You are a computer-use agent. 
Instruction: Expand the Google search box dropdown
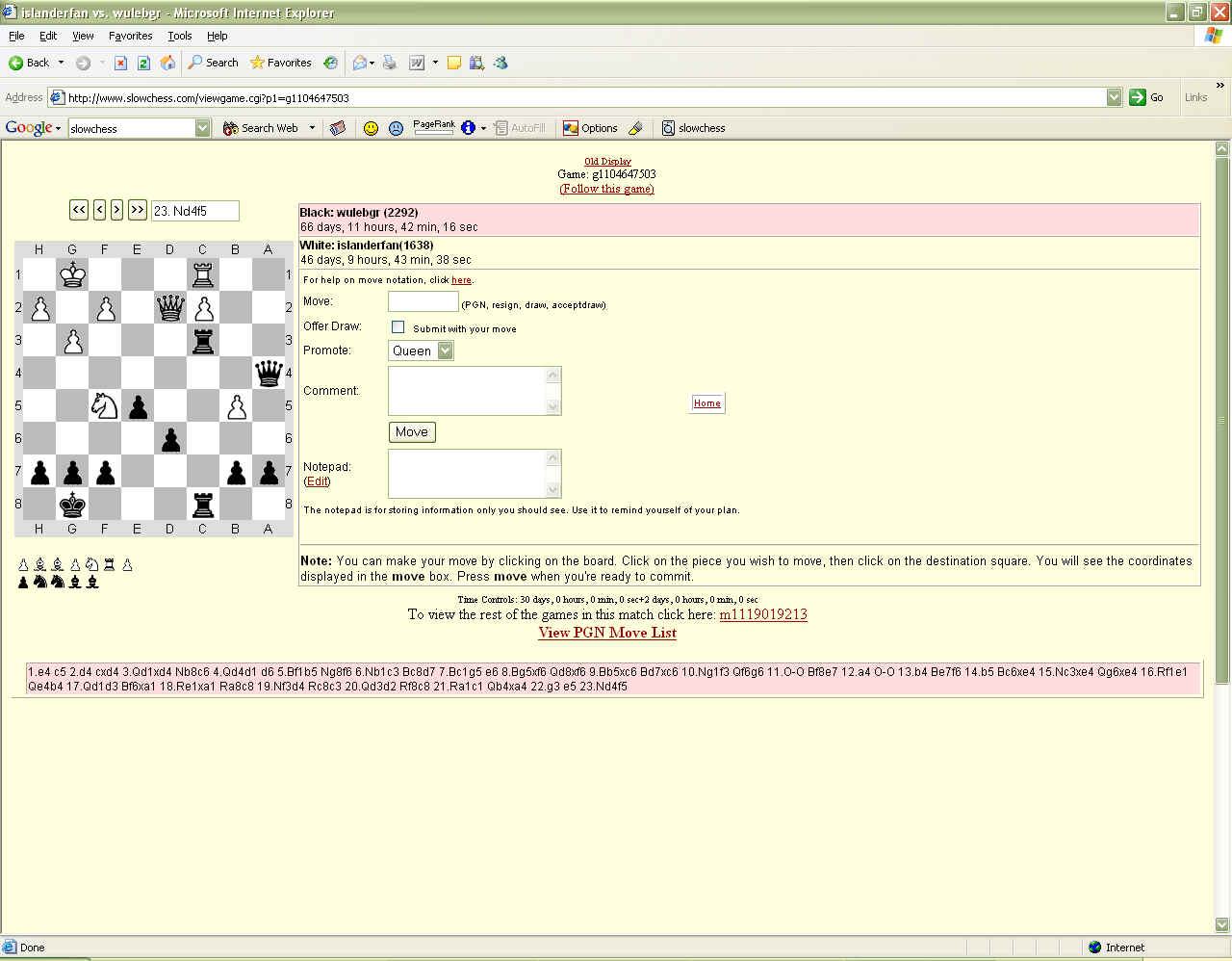[x=202, y=128]
